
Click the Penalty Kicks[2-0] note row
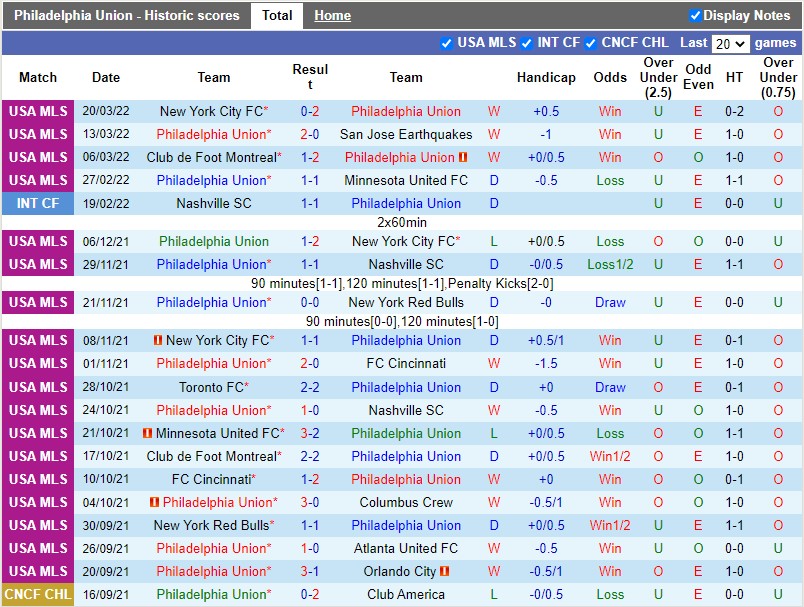point(402,284)
